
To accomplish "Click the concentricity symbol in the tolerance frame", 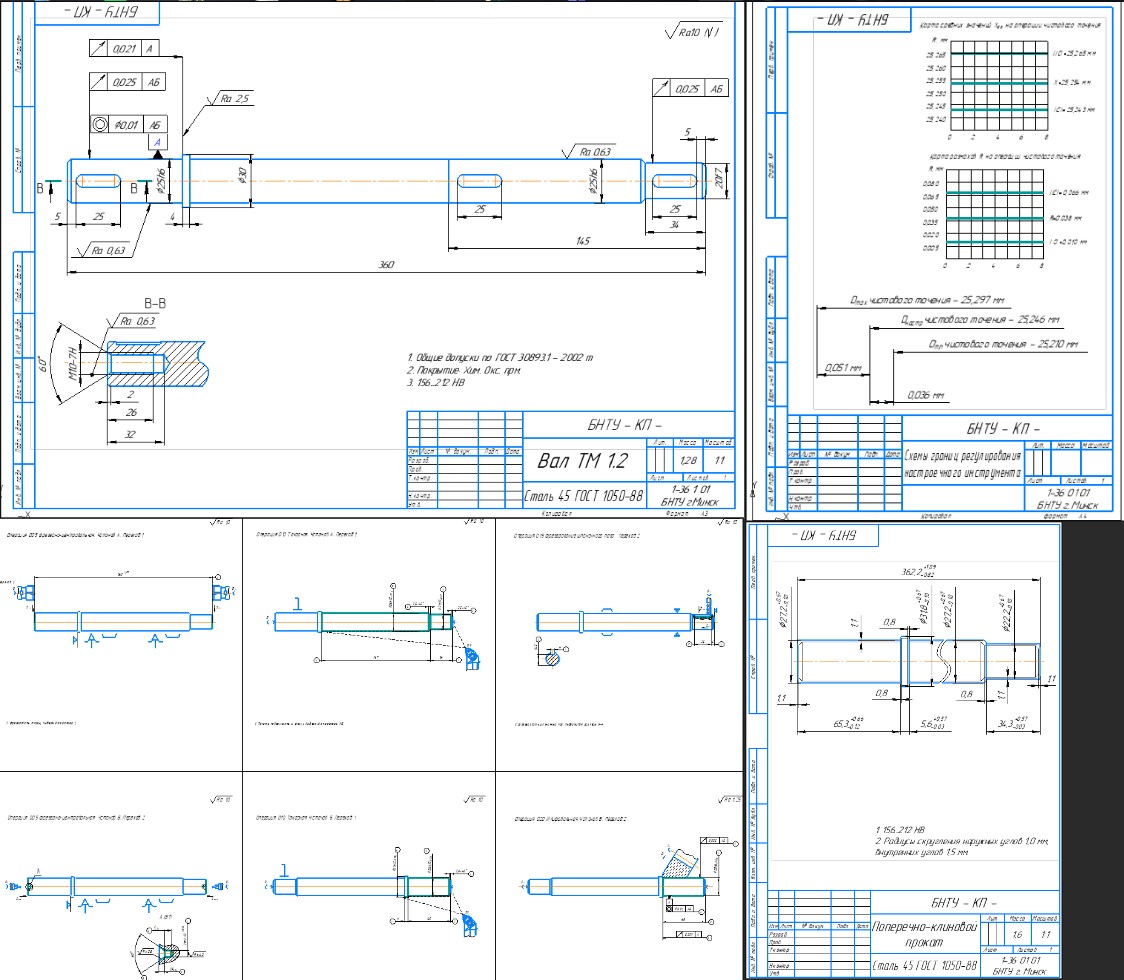I will 100,125.
